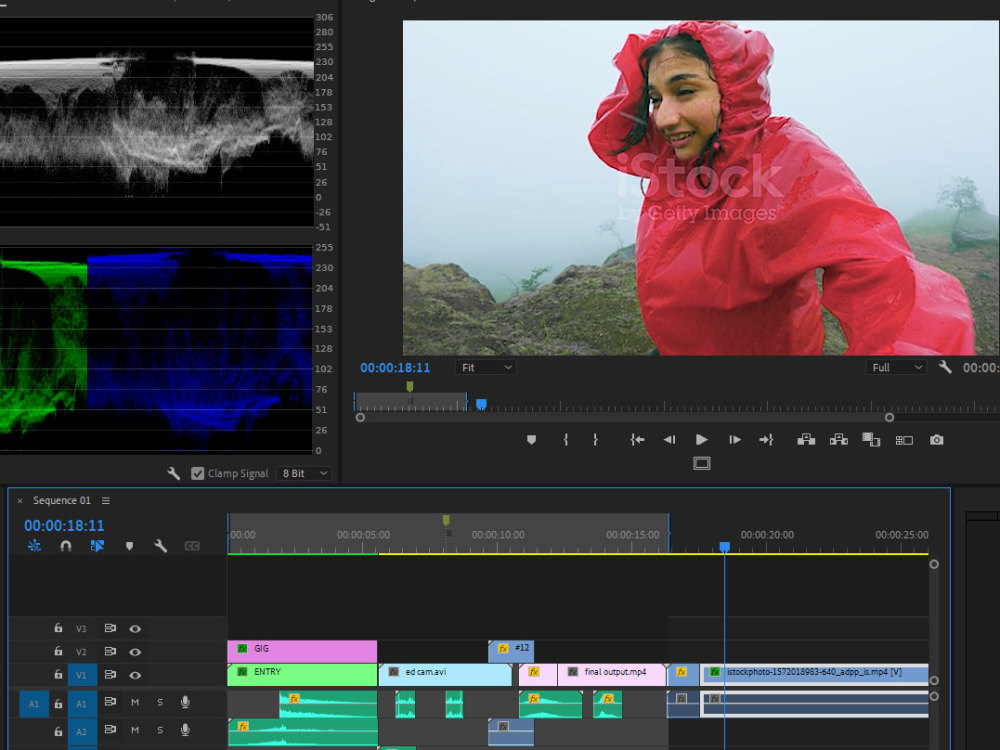Toggle V1 track targeting button
Image resolution: width=1000 pixels, height=750 pixels.
coord(82,675)
